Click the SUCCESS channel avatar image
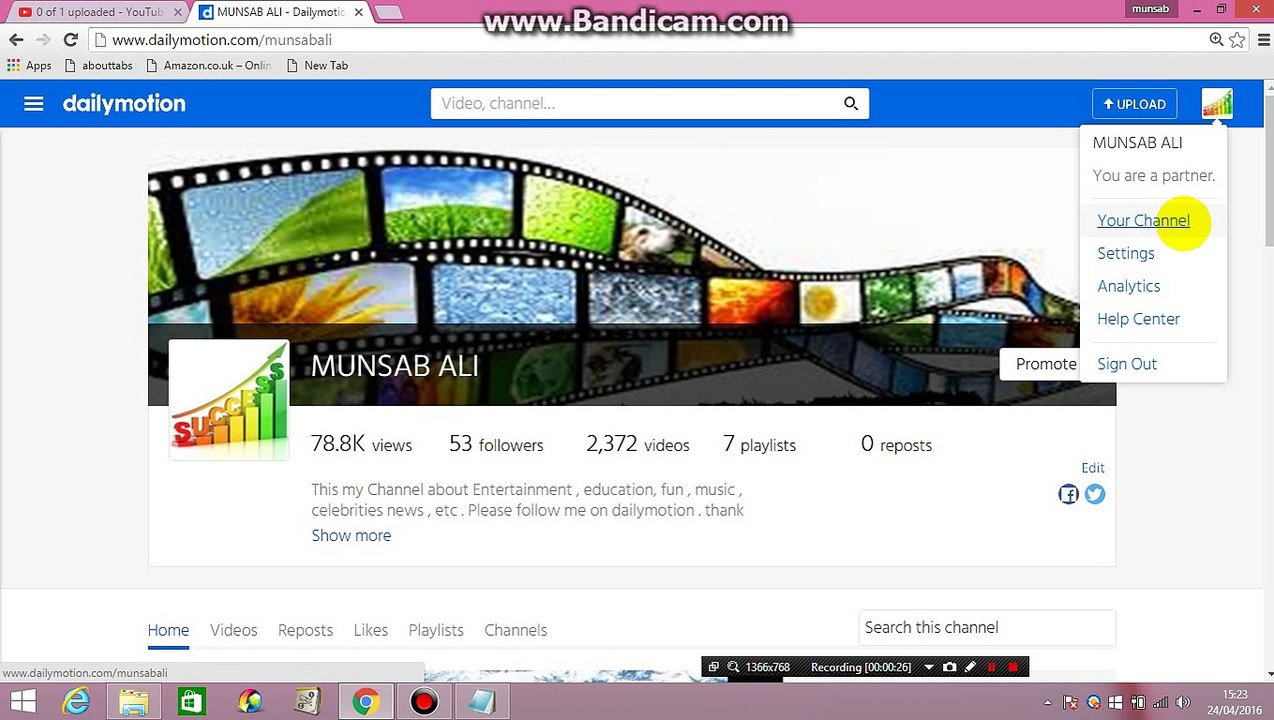Image resolution: width=1274 pixels, height=720 pixels. tap(229, 400)
